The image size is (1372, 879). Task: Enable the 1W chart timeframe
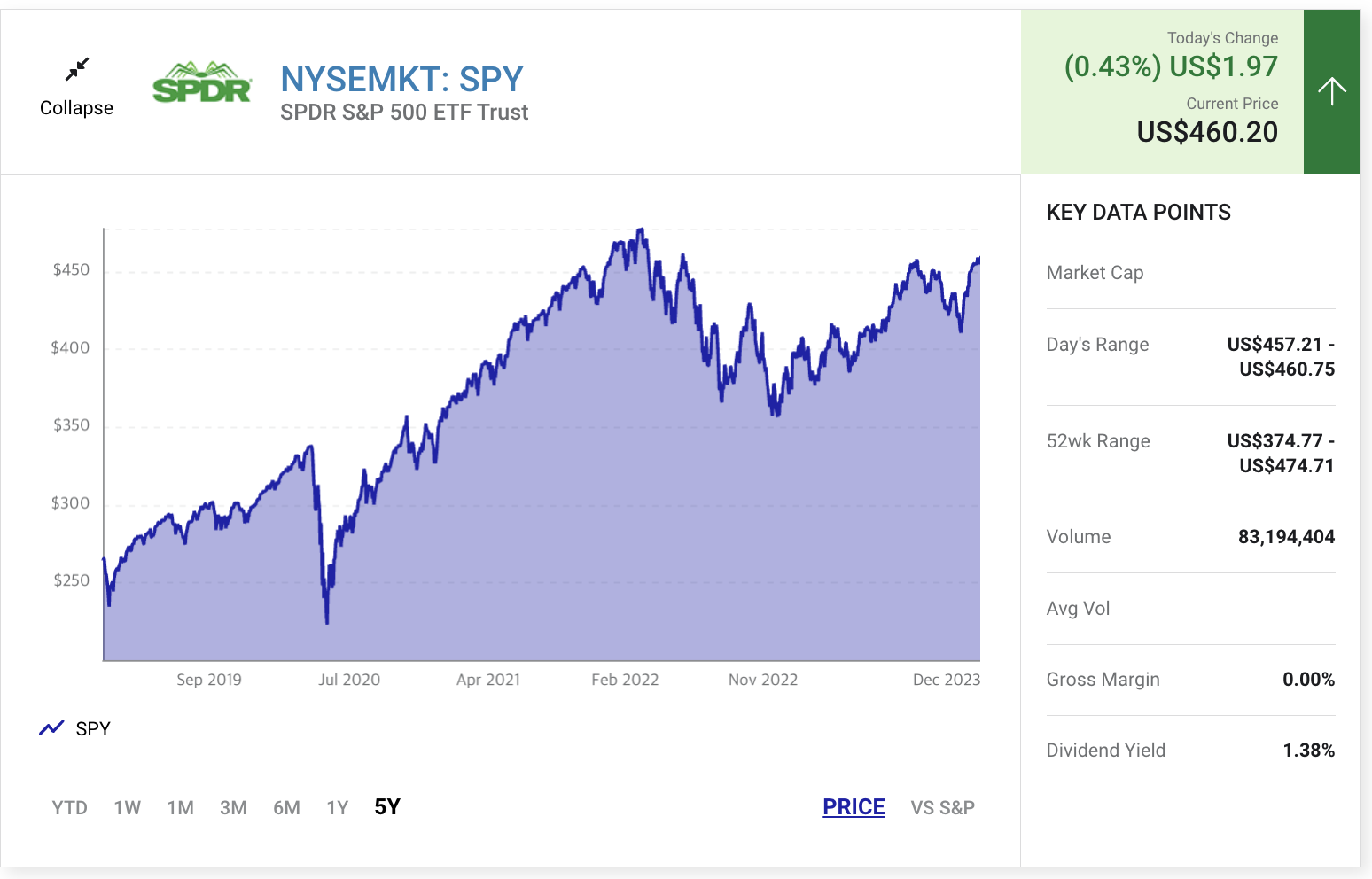127,807
